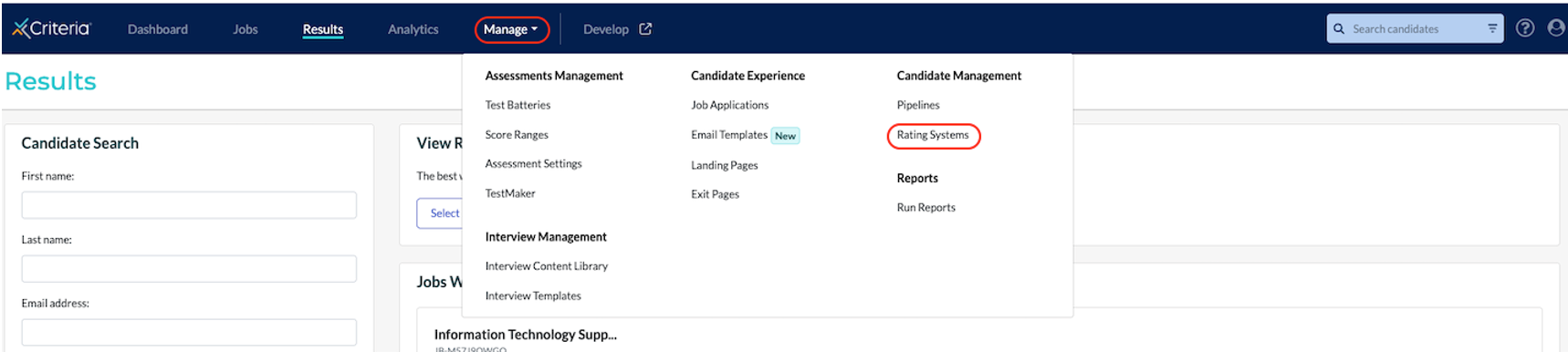Click the Criteria logo
Viewport: 1568px width, 352px height.
pyautogui.click(x=52, y=28)
